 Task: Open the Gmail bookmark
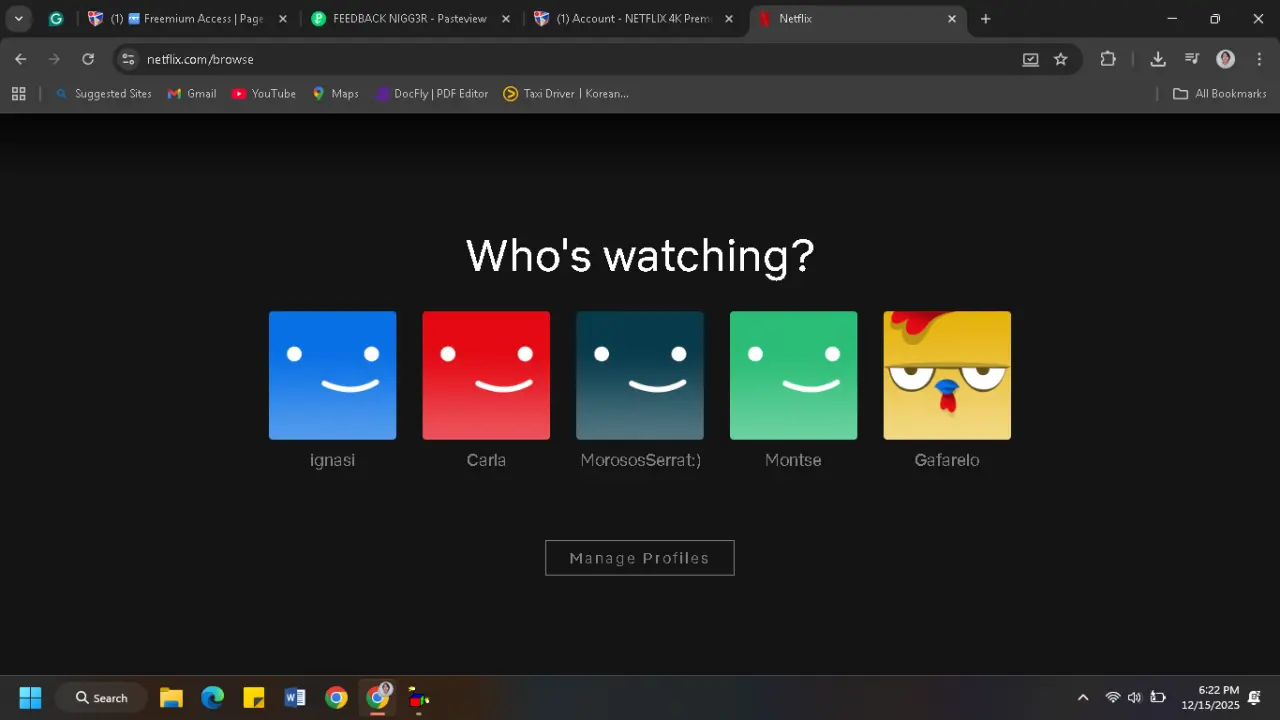(x=192, y=93)
